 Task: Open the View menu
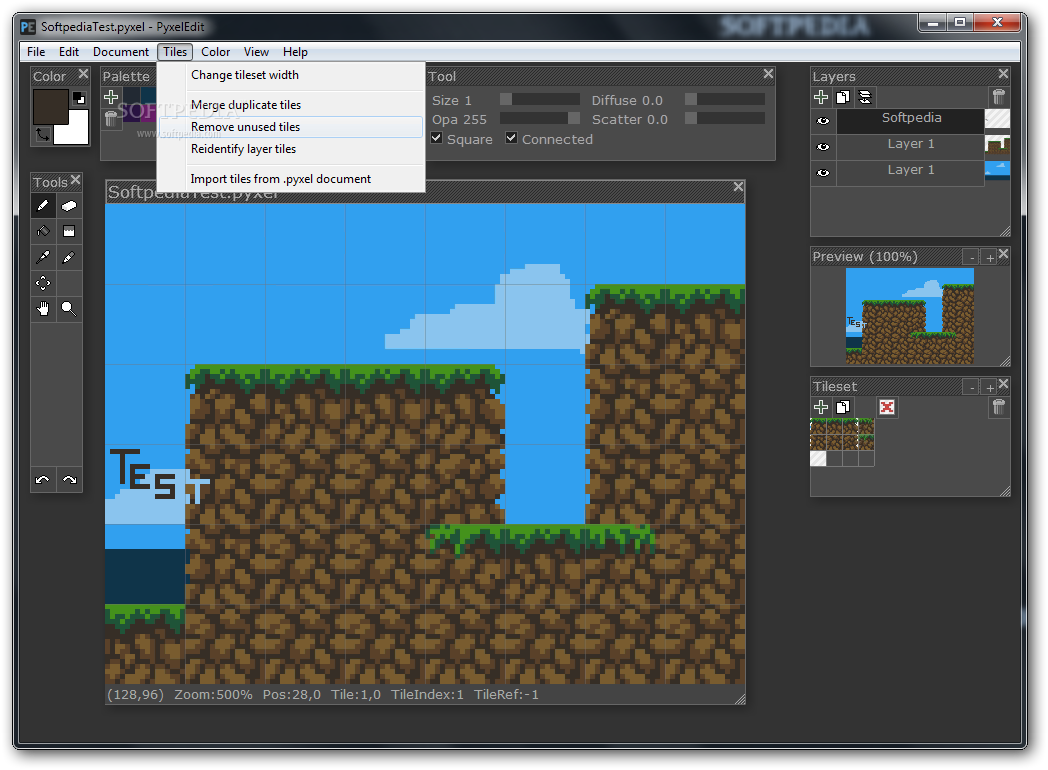click(x=256, y=52)
